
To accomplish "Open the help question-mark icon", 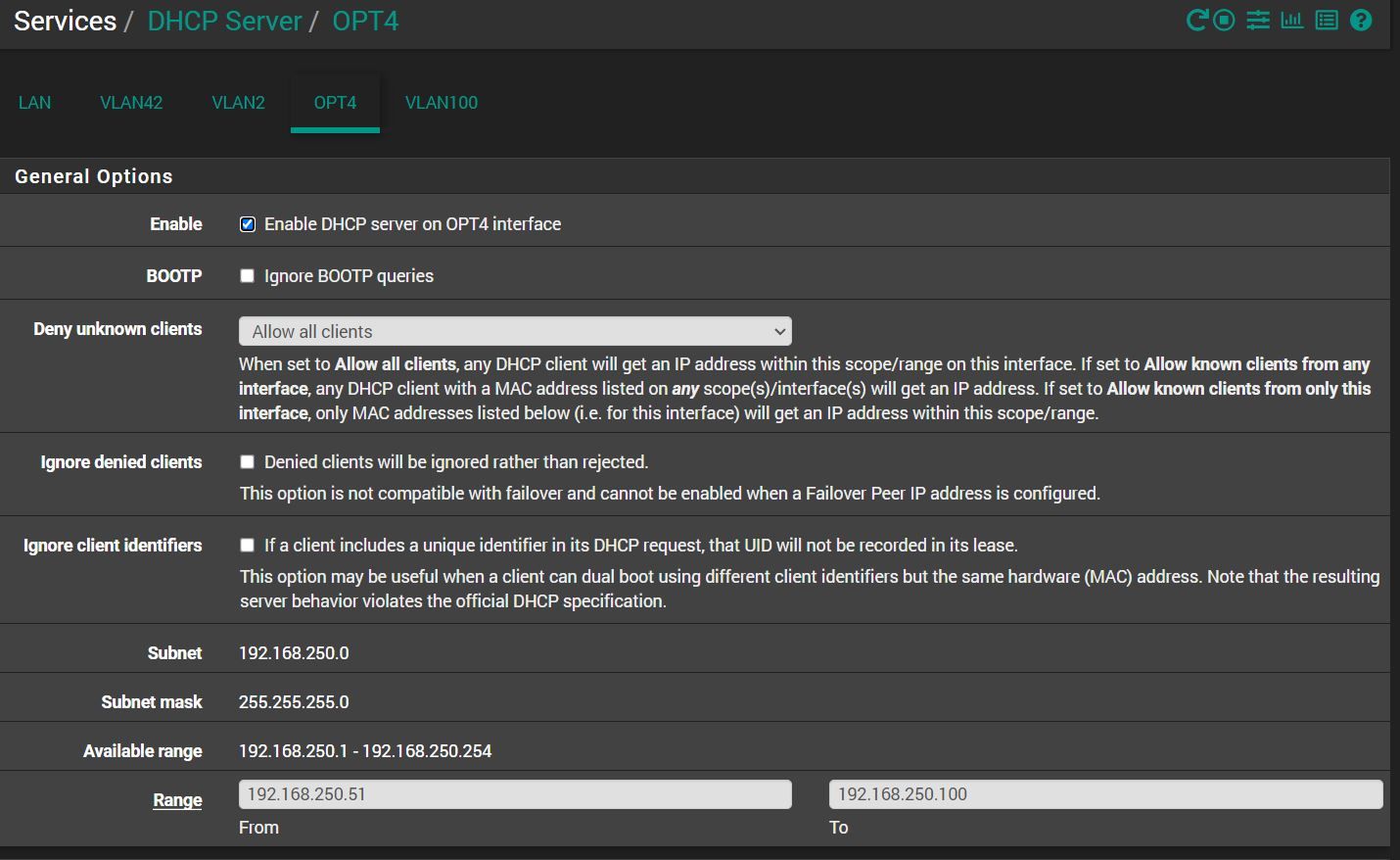I will [1361, 21].
